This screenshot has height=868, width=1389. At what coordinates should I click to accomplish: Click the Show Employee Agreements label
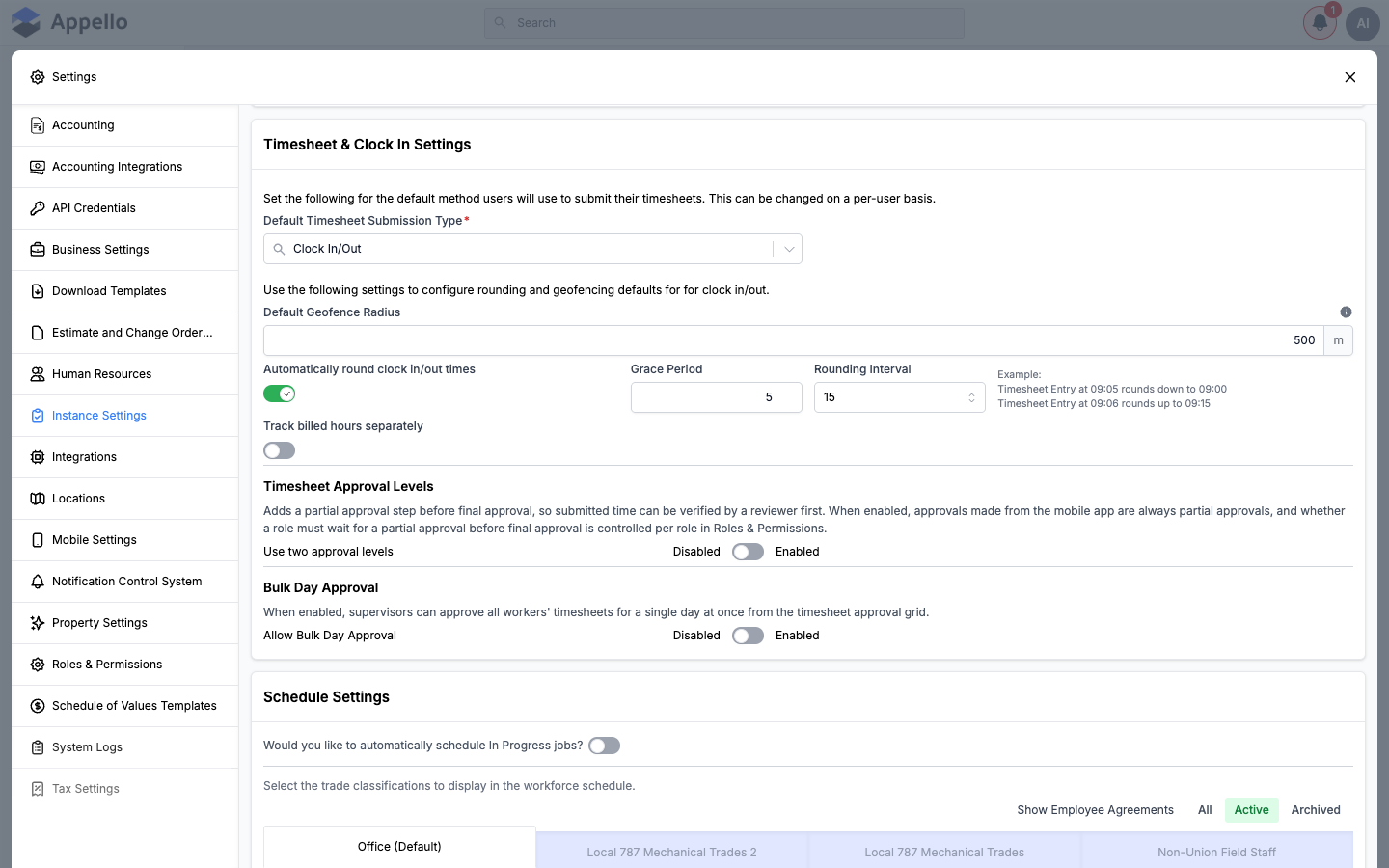[x=1095, y=810]
